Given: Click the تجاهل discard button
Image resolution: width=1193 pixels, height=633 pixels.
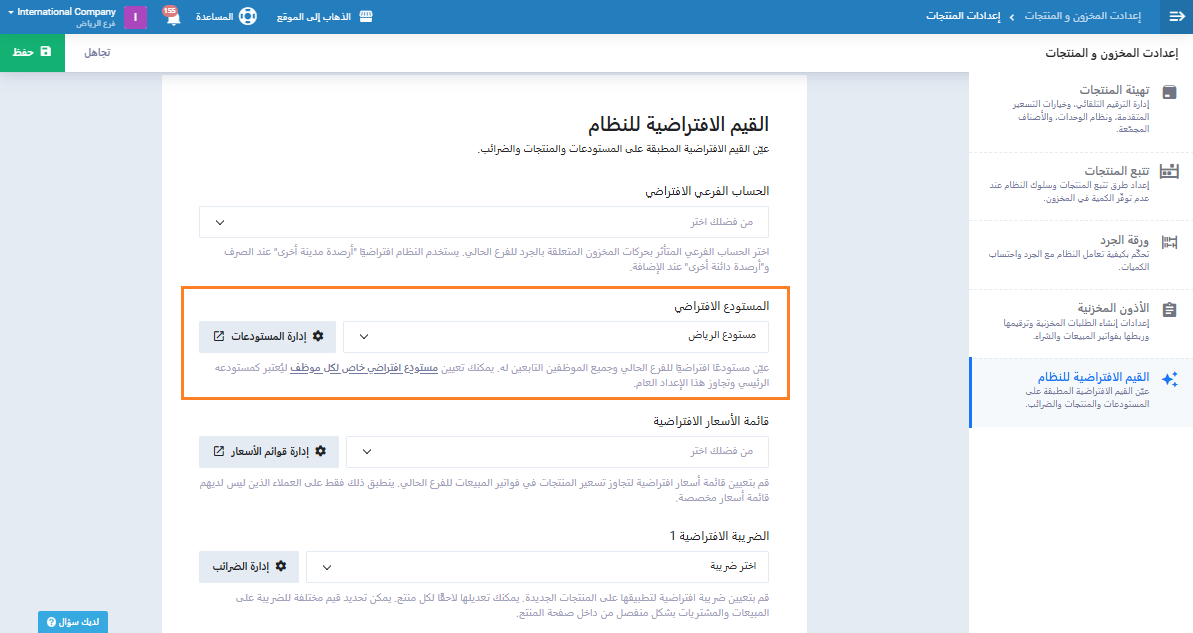Looking at the screenshot, I should pos(97,52).
